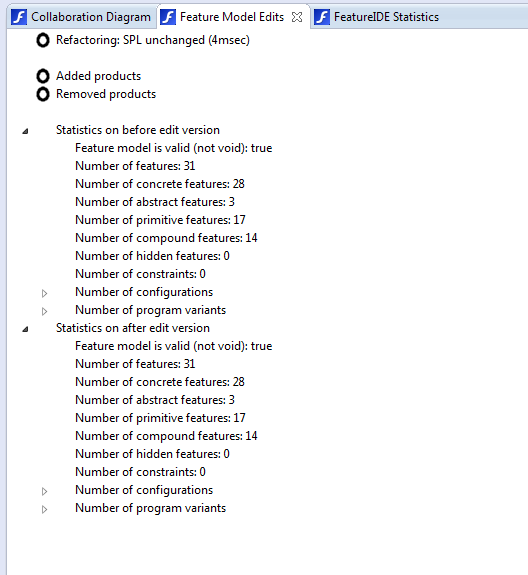Expand Number of program variants under before edit
Screen dimensions: 528x575
(x=44, y=311)
